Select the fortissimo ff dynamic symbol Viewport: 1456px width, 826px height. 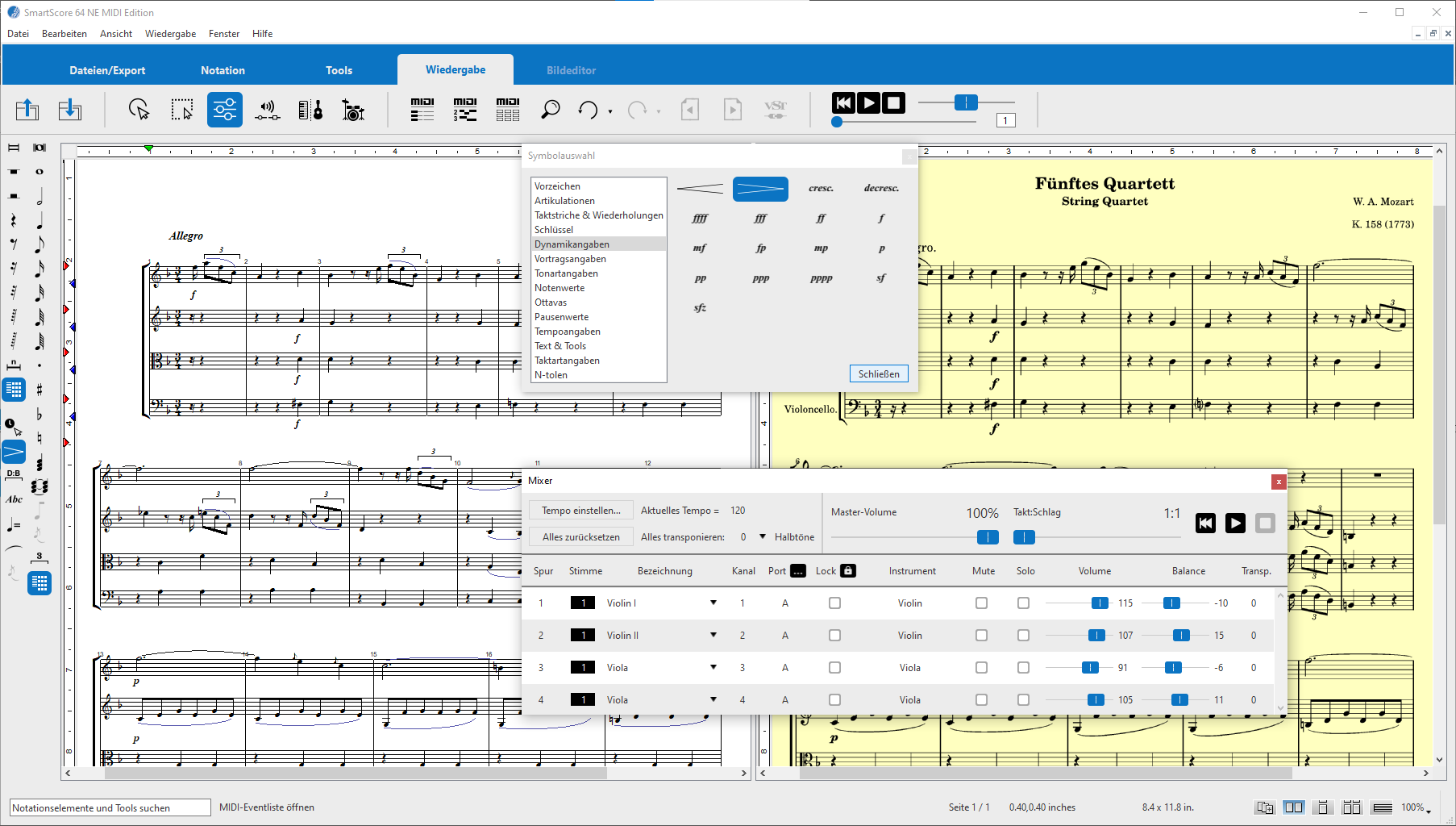[821, 219]
